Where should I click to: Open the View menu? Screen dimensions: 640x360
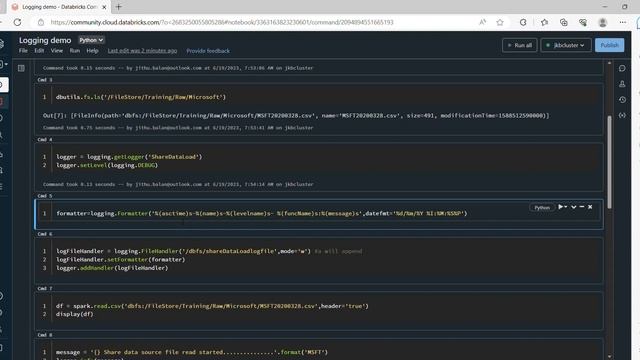pos(57,51)
